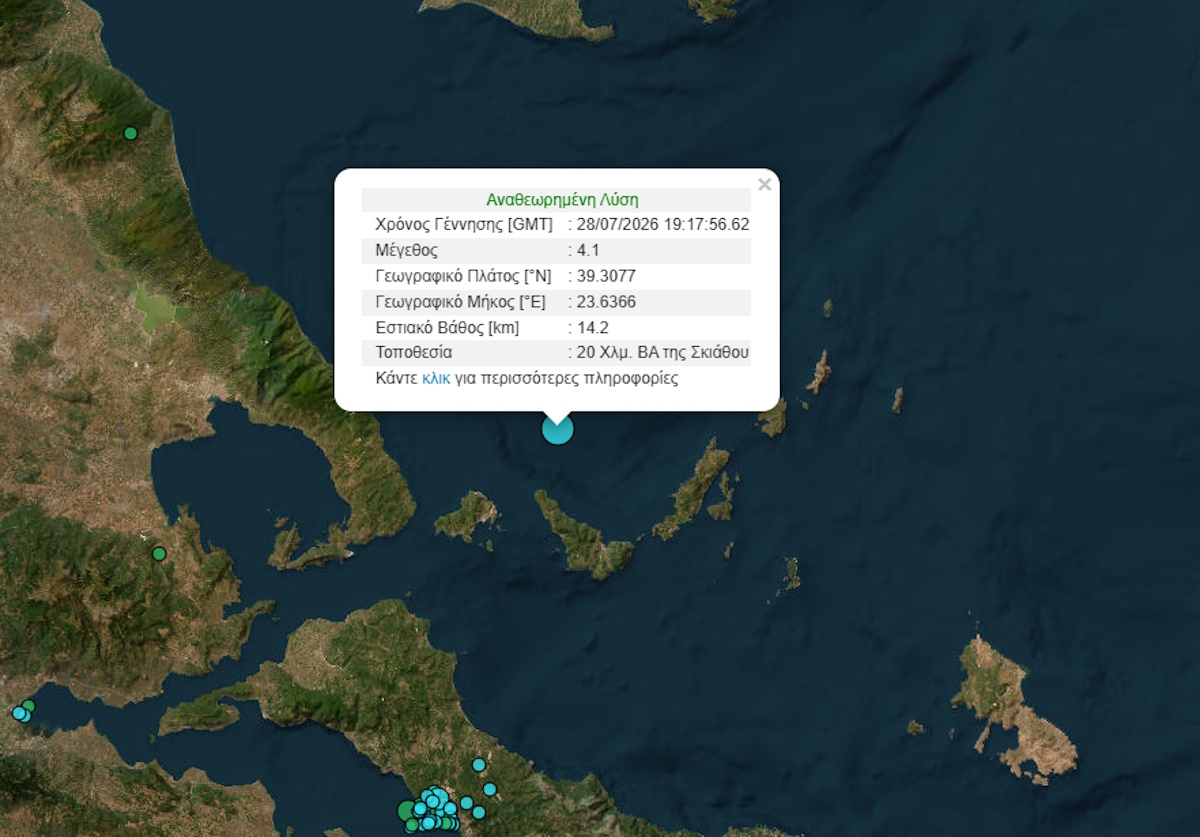
Task: Select the front cyan marker at left-edge gulf
Action: click(18, 713)
